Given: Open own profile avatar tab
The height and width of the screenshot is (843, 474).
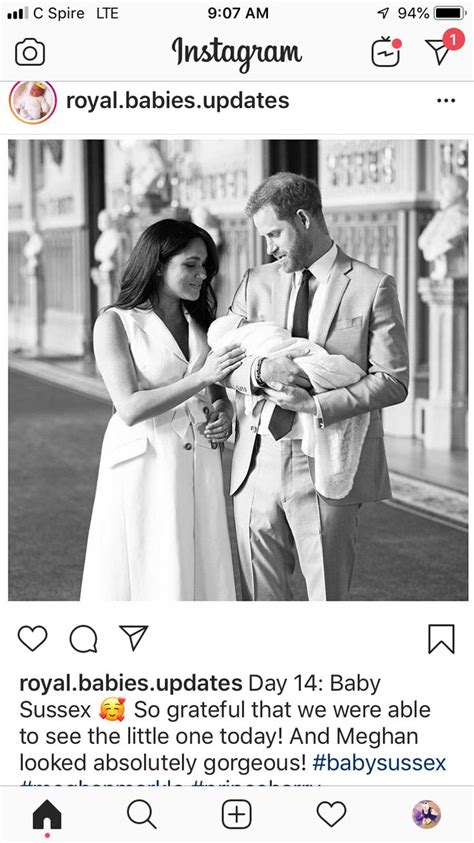Looking at the screenshot, I should point(426,815).
